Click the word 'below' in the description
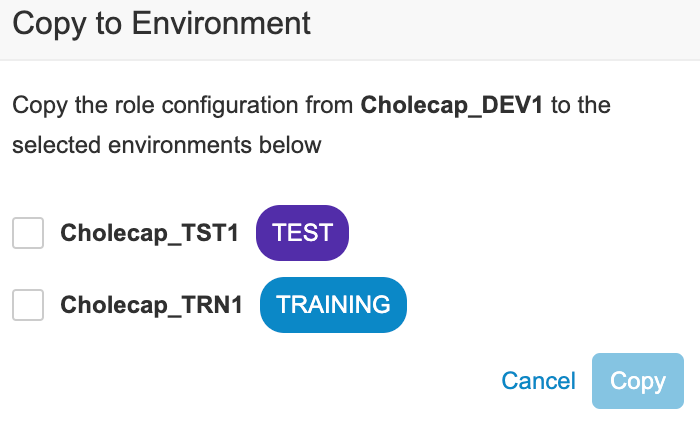Viewport: 700px width, 422px height. click(294, 145)
